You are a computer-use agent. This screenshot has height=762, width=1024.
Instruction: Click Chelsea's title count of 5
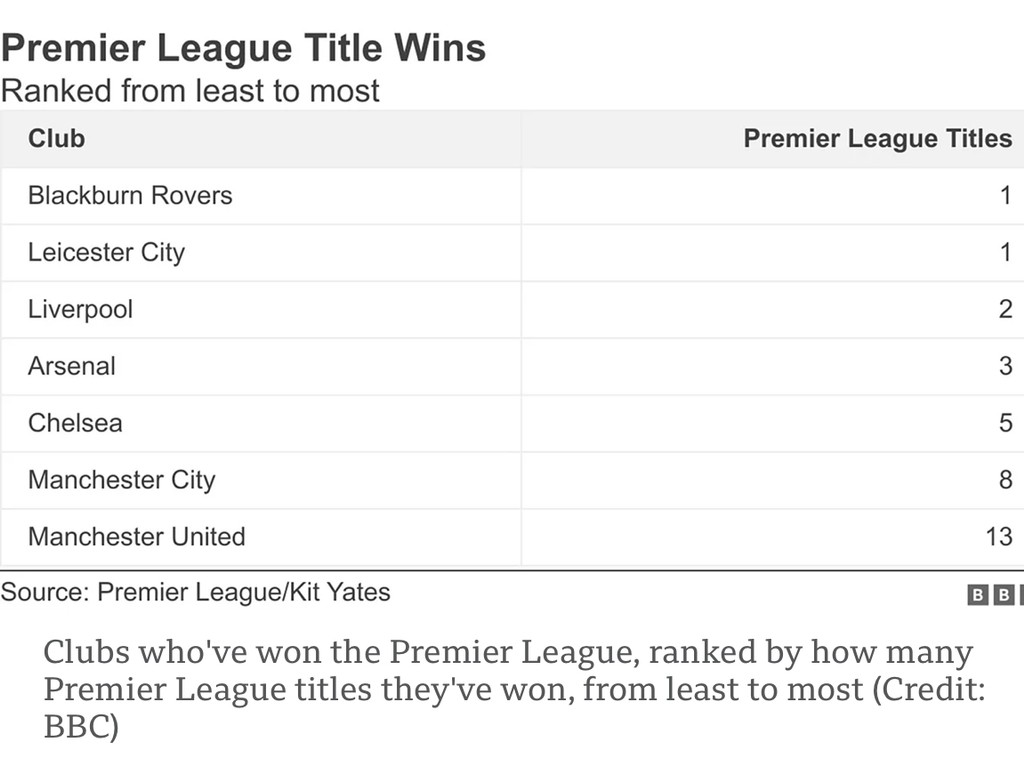(x=1005, y=423)
